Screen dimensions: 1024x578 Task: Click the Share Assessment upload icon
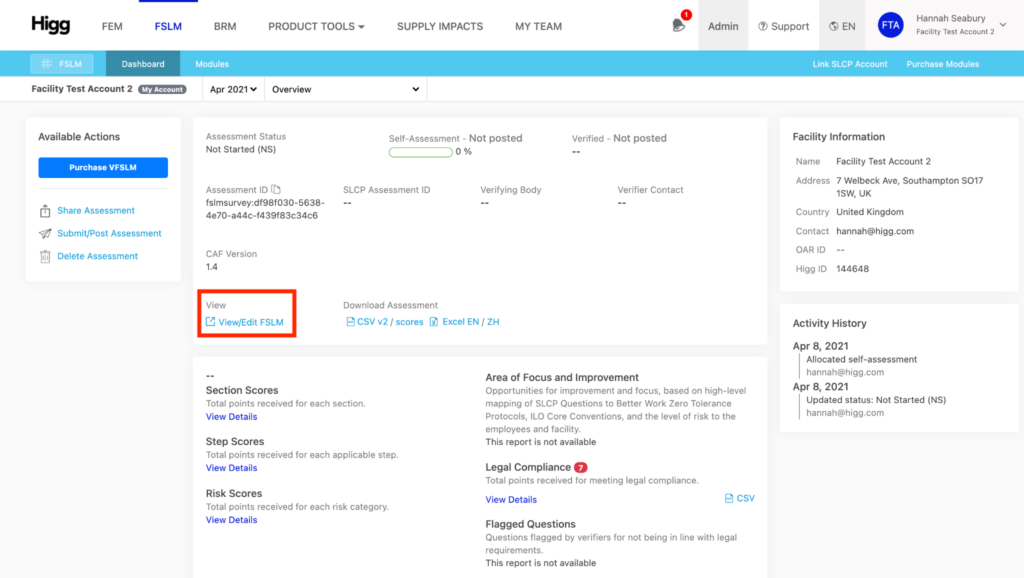[x=45, y=211]
